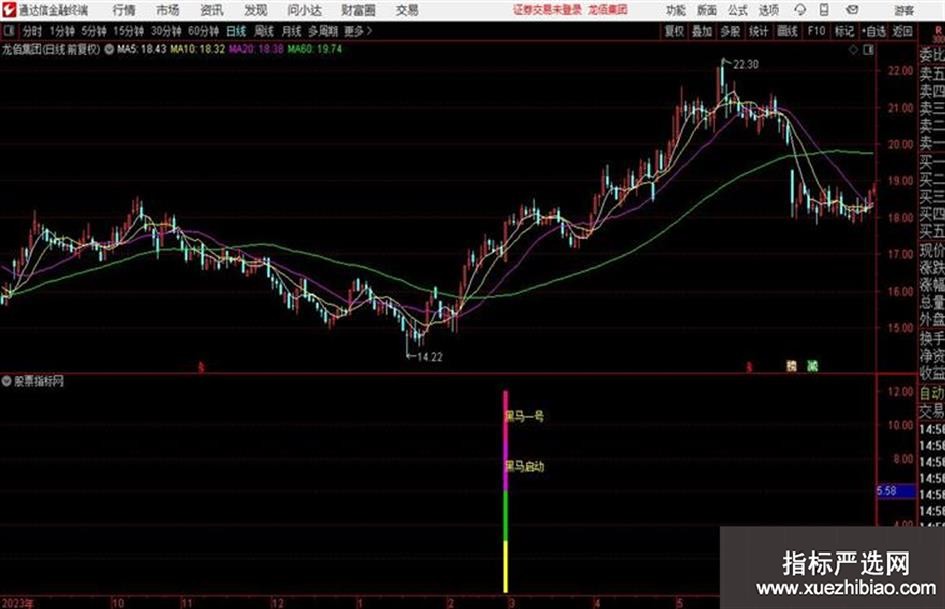Click the 游客 user label
Screen dimensions: 945x609
904,10
